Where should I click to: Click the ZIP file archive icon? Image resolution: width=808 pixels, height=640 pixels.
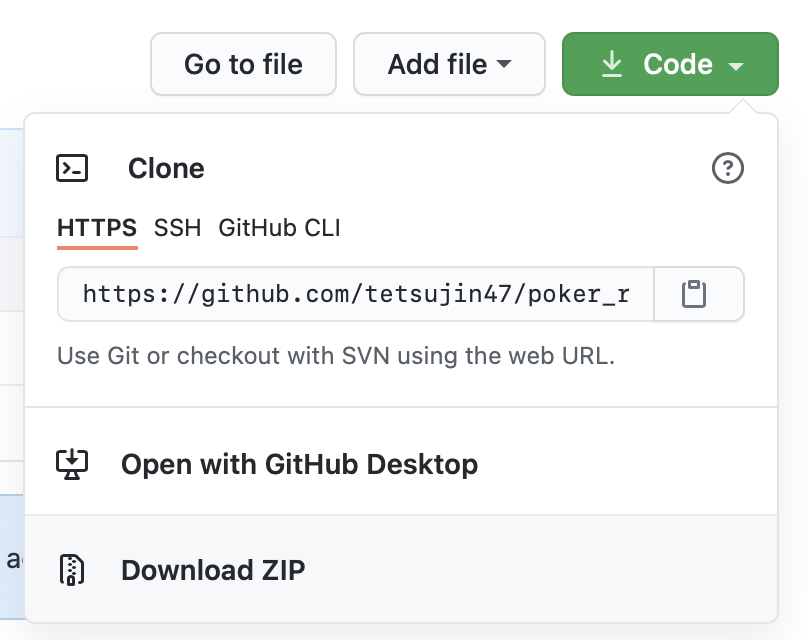(72, 569)
